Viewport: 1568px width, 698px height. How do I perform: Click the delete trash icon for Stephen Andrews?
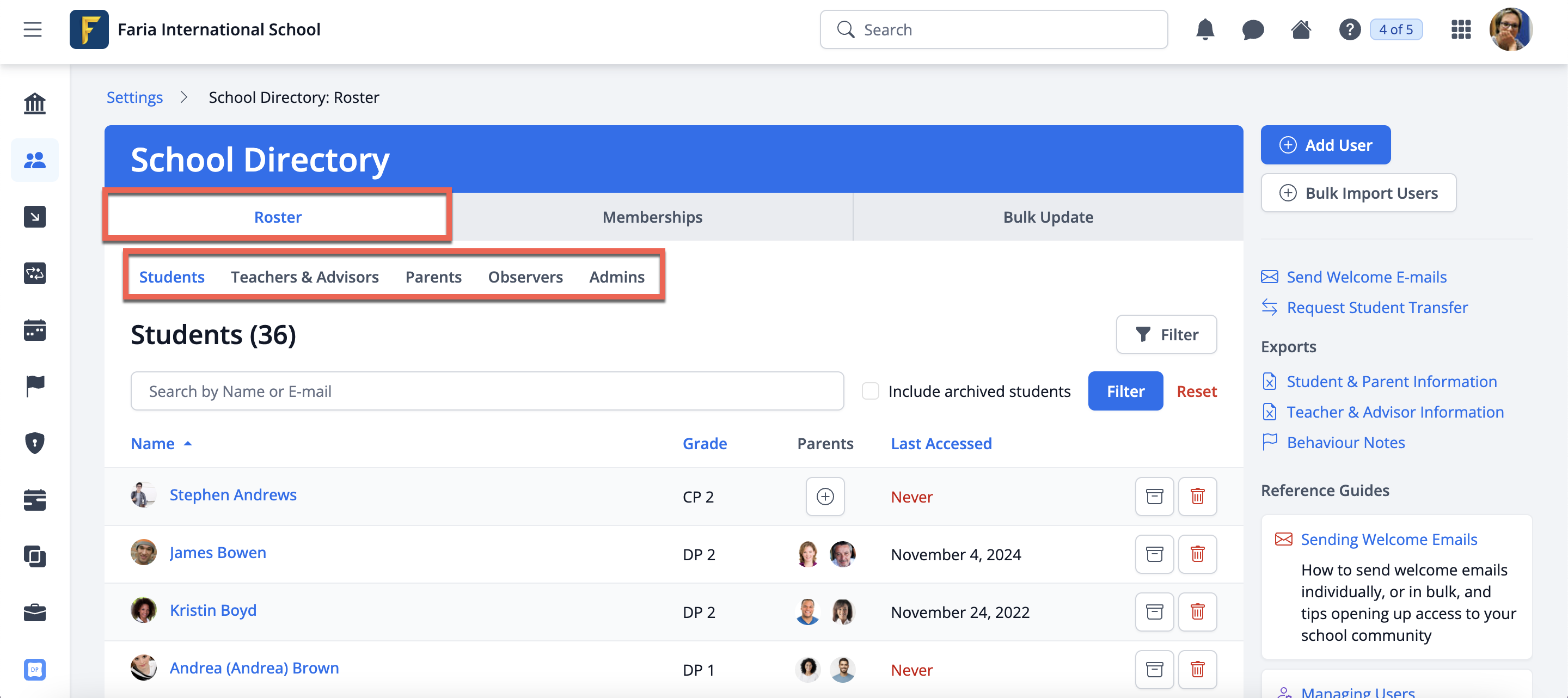1197,497
